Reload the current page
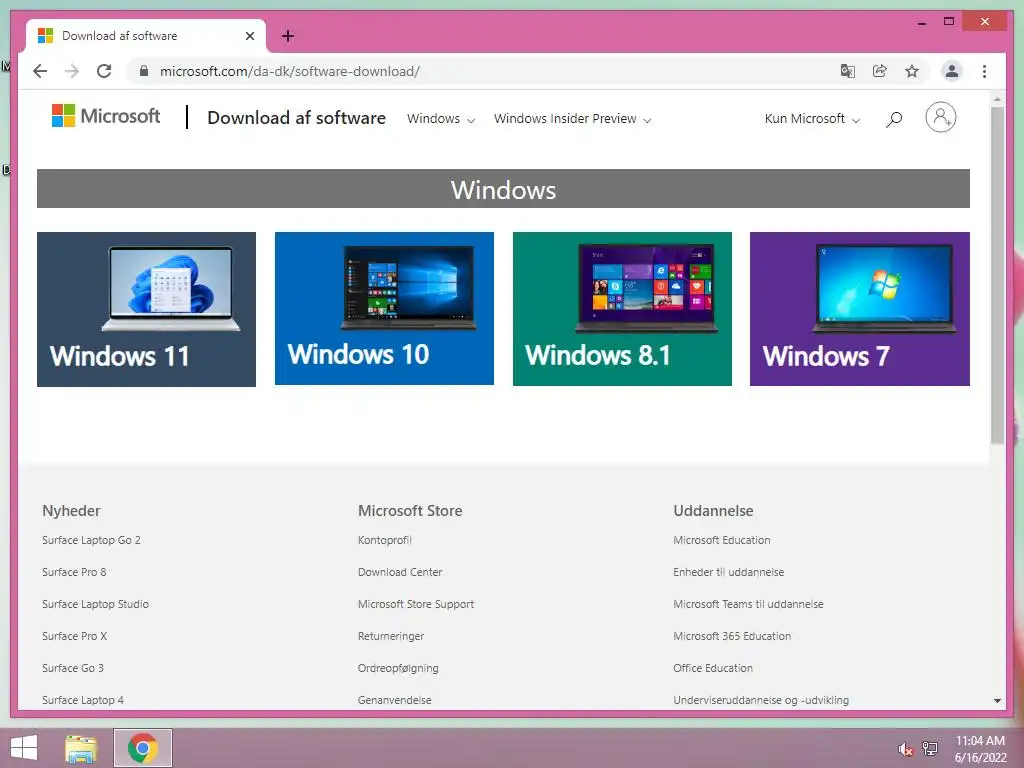 coord(104,71)
